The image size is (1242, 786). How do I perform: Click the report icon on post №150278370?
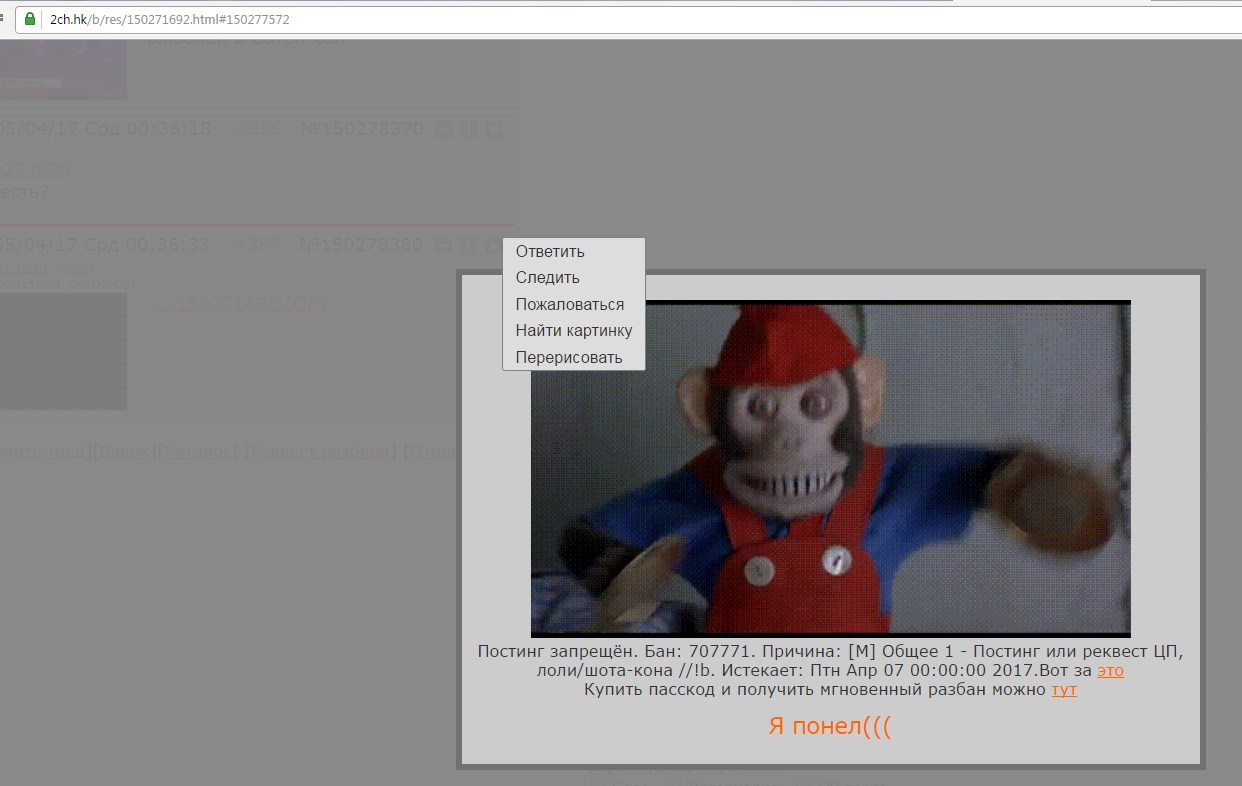click(x=468, y=130)
